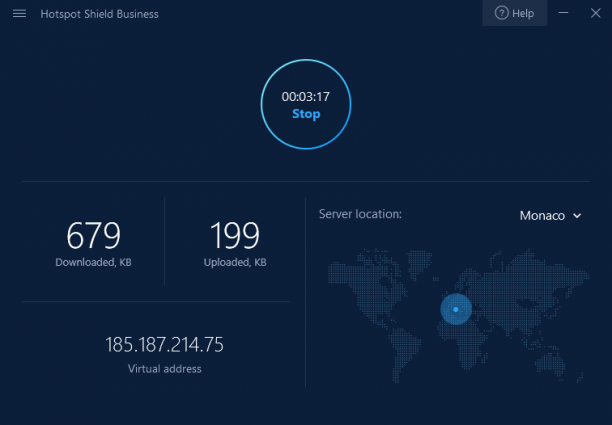Click the connection timer 00:03:17
The image size is (612, 425).
click(x=306, y=97)
